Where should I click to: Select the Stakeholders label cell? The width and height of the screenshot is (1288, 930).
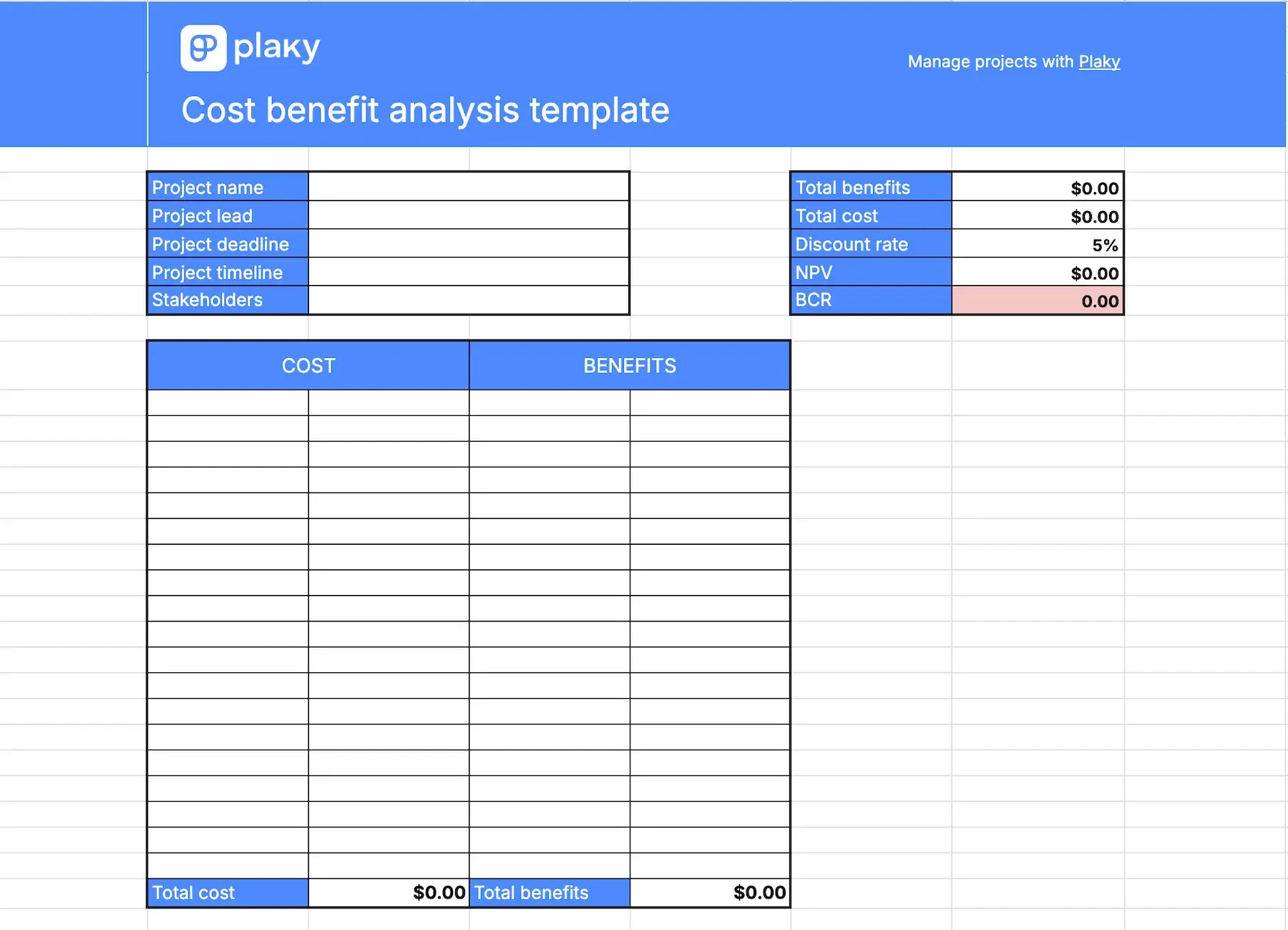coord(228,300)
